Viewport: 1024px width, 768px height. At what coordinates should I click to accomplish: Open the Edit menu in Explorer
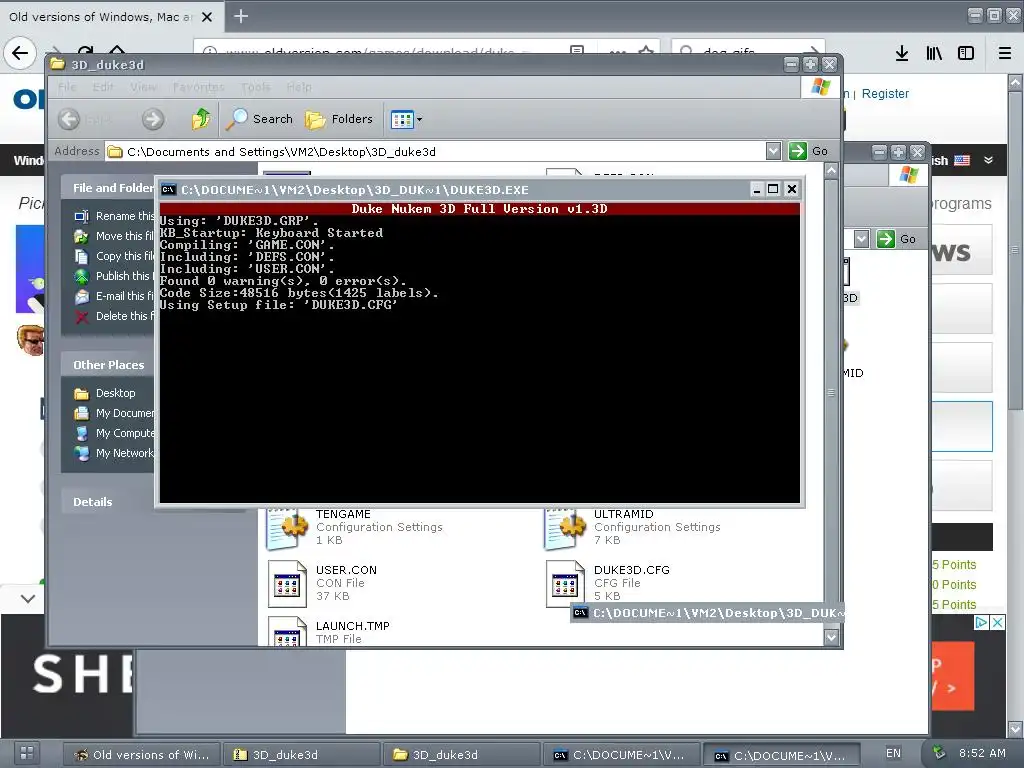tap(103, 87)
